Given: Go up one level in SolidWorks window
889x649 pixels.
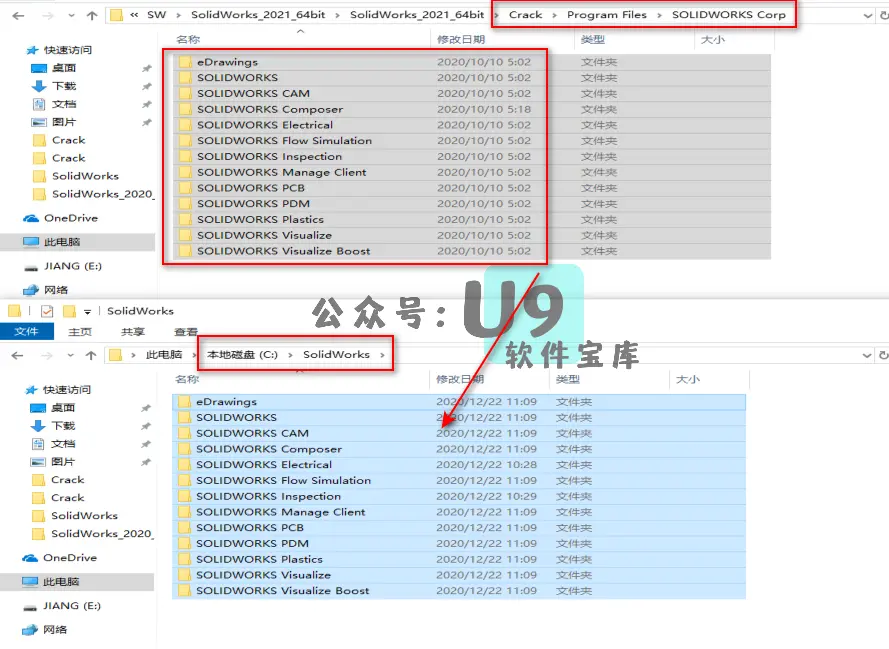Looking at the screenshot, I should click(x=91, y=355).
